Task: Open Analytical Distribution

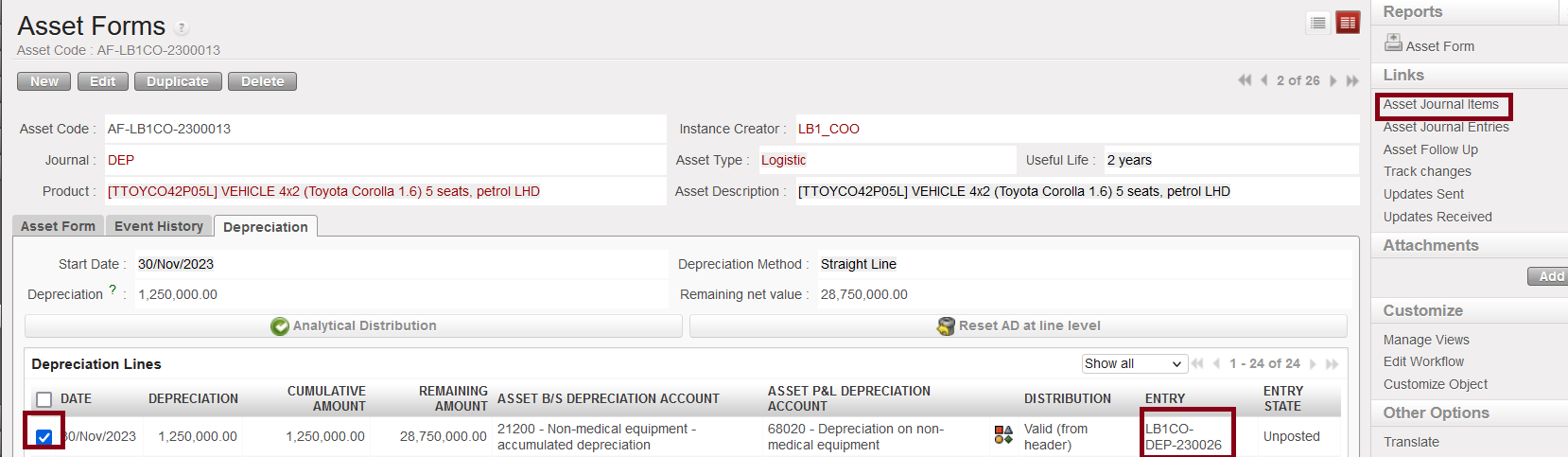Action: point(354,325)
